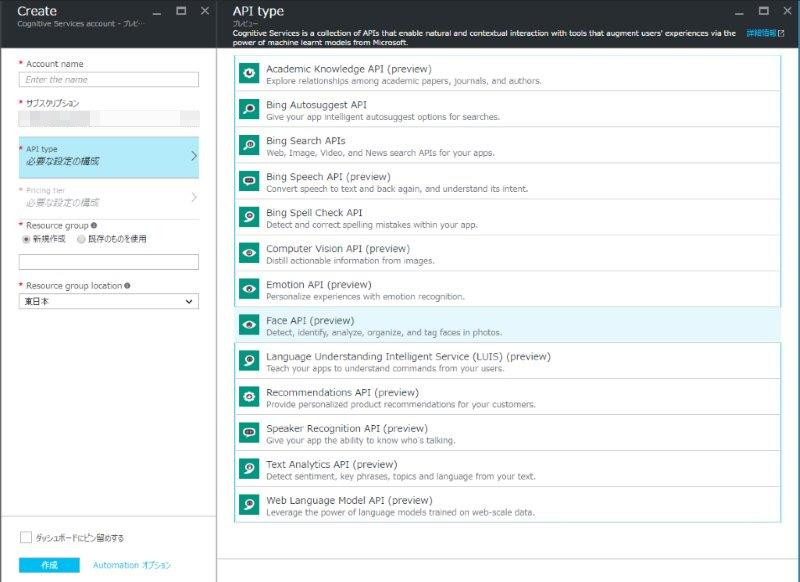Select the 新規作成 radio button
The image size is (800, 582).
click(26, 239)
